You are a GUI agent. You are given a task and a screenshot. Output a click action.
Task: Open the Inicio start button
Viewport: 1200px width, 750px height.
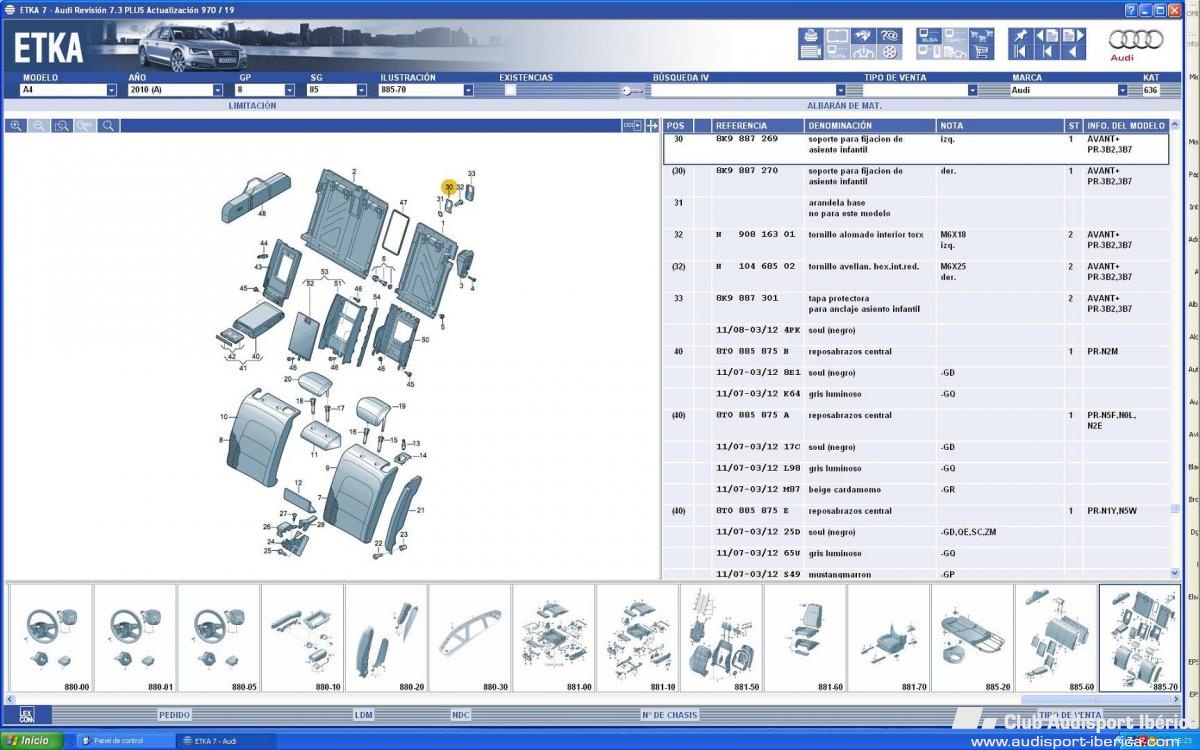pyautogui.click(x=31, y=741)
